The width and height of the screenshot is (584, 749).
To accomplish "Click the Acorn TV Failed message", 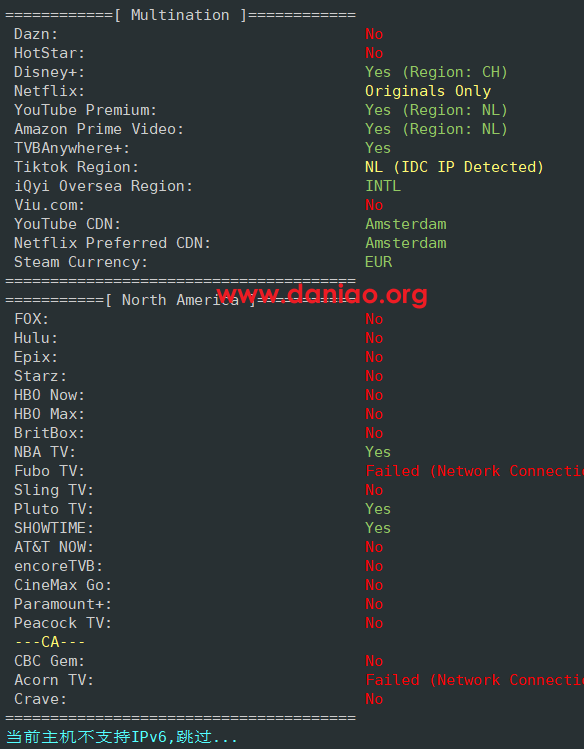I will click(475, 680).
